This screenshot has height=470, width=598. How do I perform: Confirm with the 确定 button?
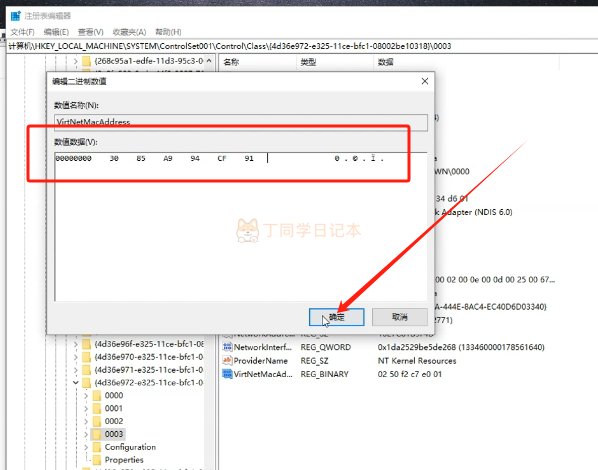tap(336, 317)
